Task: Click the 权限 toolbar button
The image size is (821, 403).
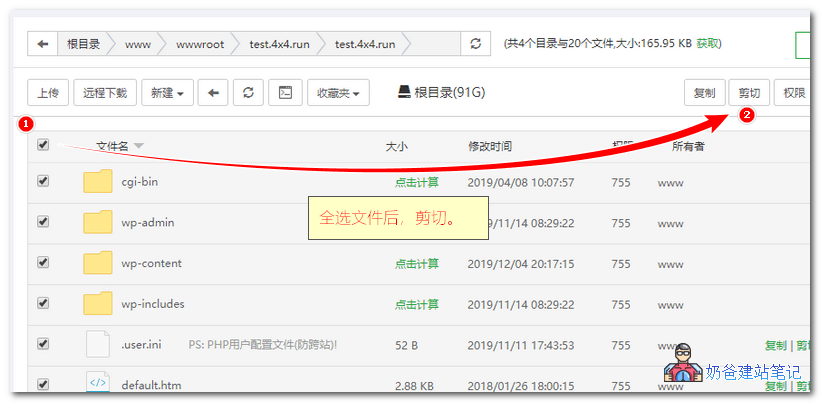Action: coord(794,93)
